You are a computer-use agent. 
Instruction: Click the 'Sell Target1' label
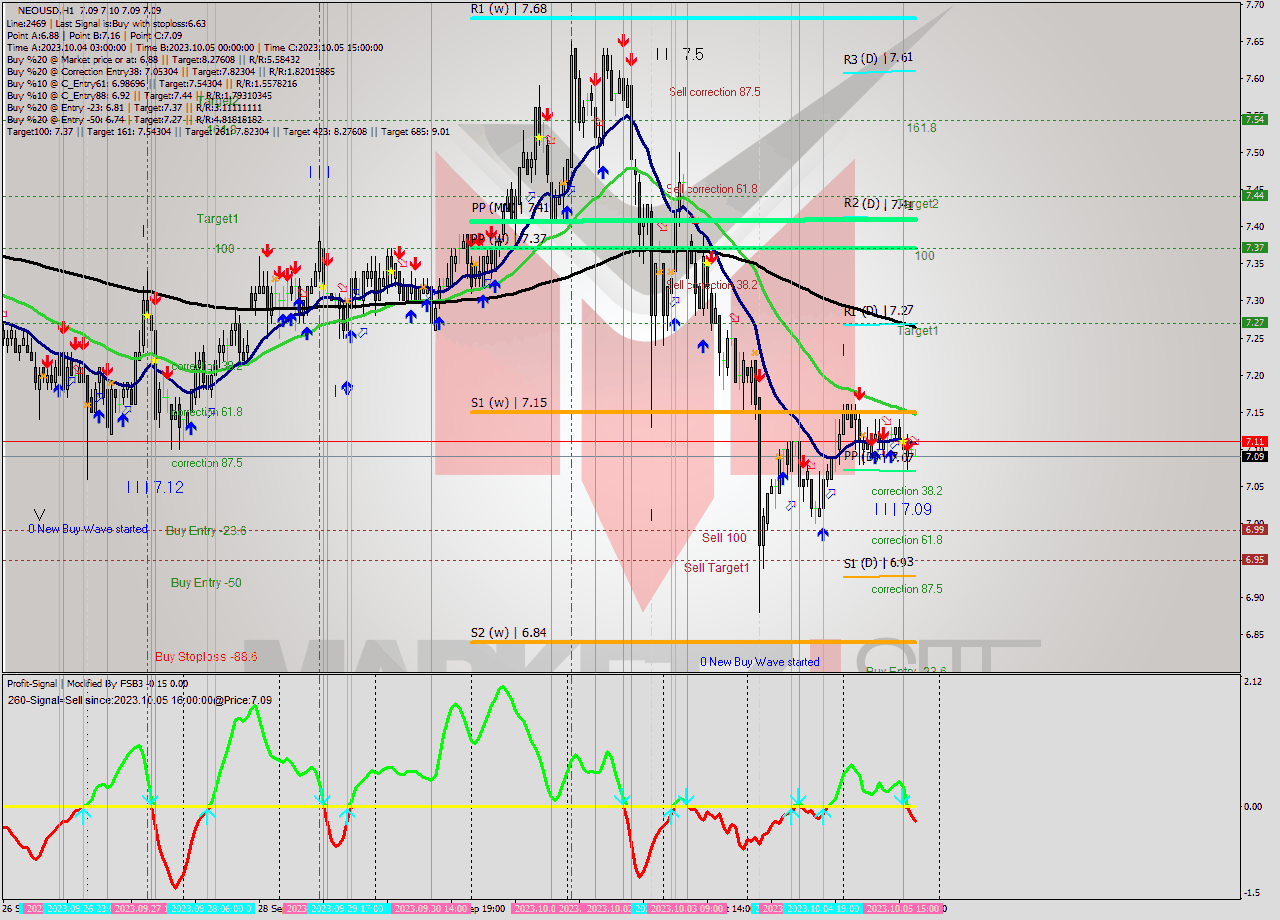pyautogui.click(x=717, y=568)
